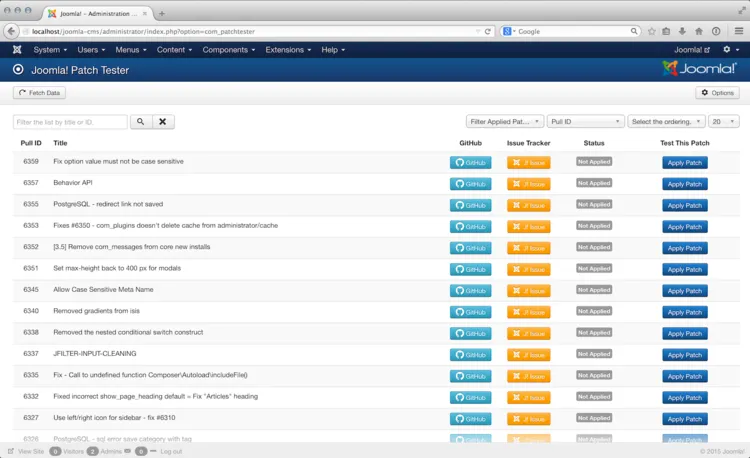Open J! Issue button for pull 6352

tap(529, 248)
